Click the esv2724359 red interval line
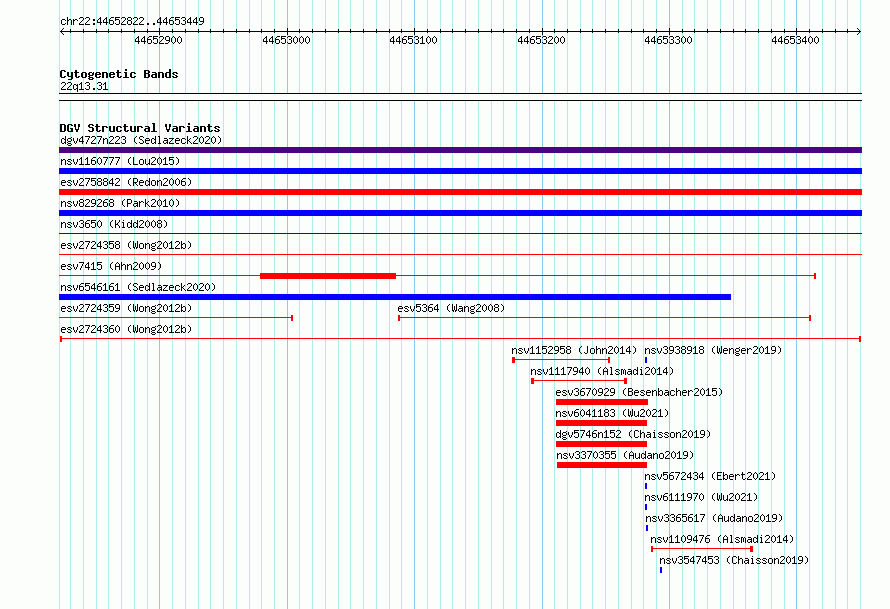Screen dimensions: 890x609 click(x=176, y=318)
